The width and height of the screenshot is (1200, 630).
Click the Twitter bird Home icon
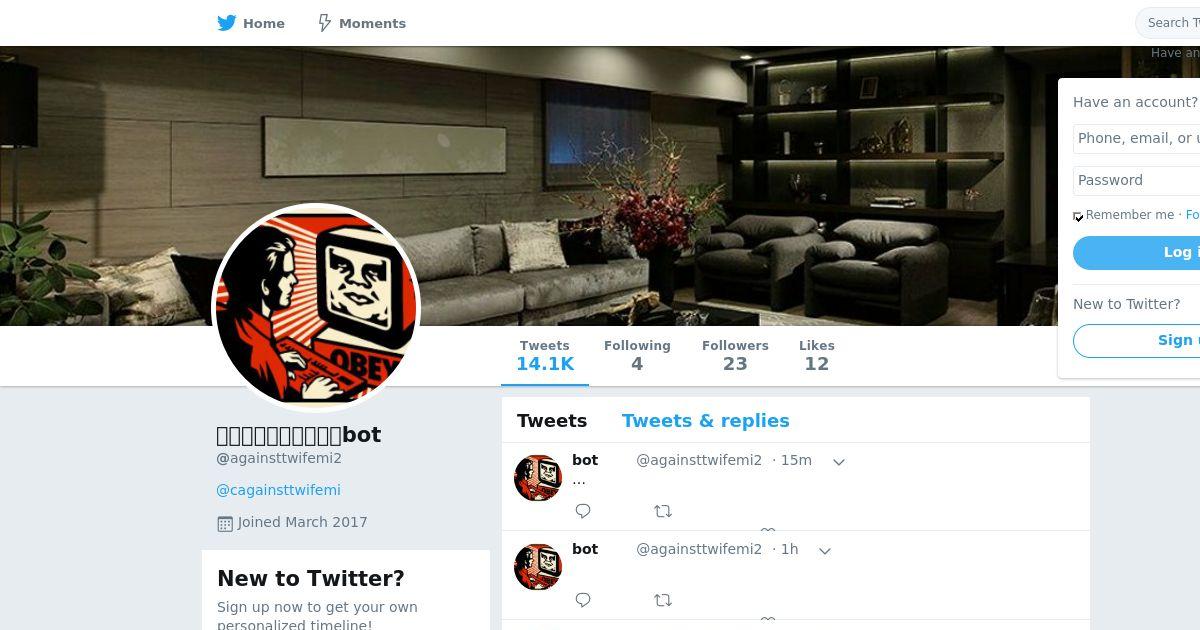coord(227,23)
